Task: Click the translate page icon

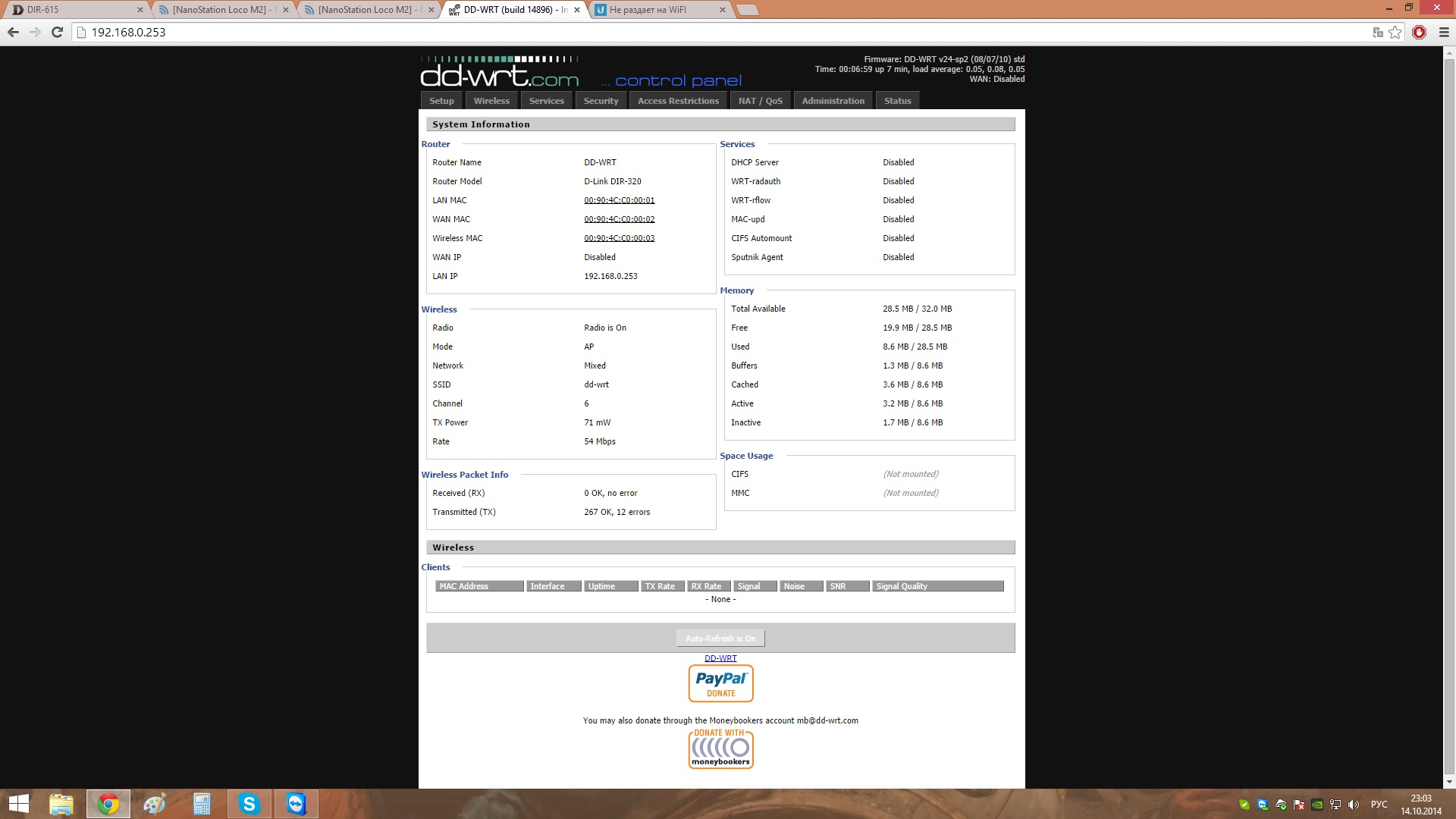Action: pyautogui.click(x=1378, y=32)
